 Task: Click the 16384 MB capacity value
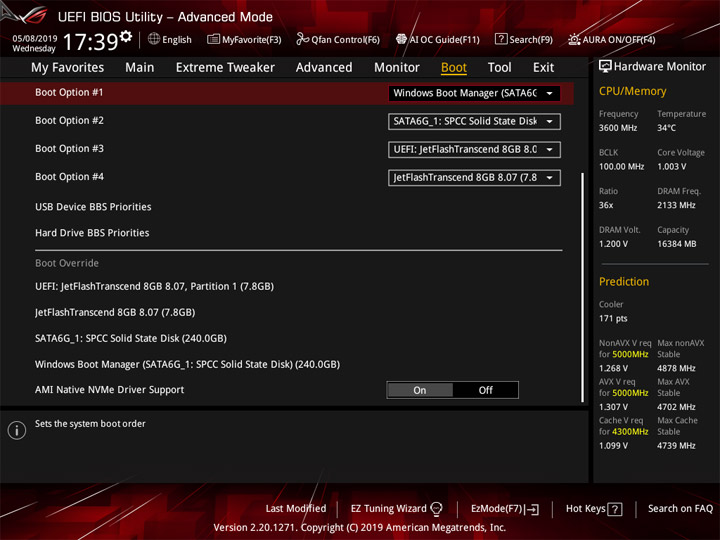click(676, 244)
